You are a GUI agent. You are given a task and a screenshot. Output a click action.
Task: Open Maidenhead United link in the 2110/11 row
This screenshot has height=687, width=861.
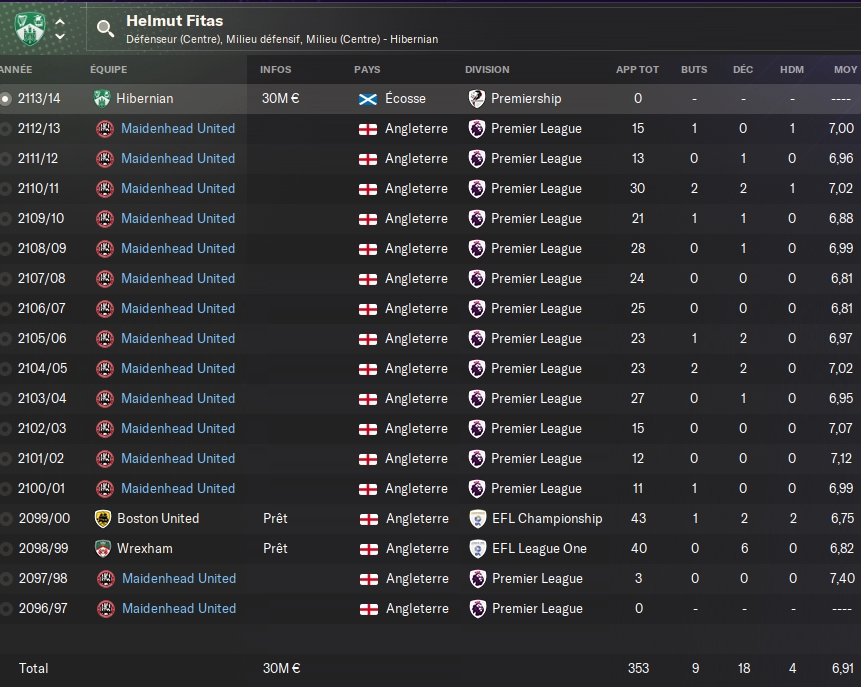(x=178, y=188)
